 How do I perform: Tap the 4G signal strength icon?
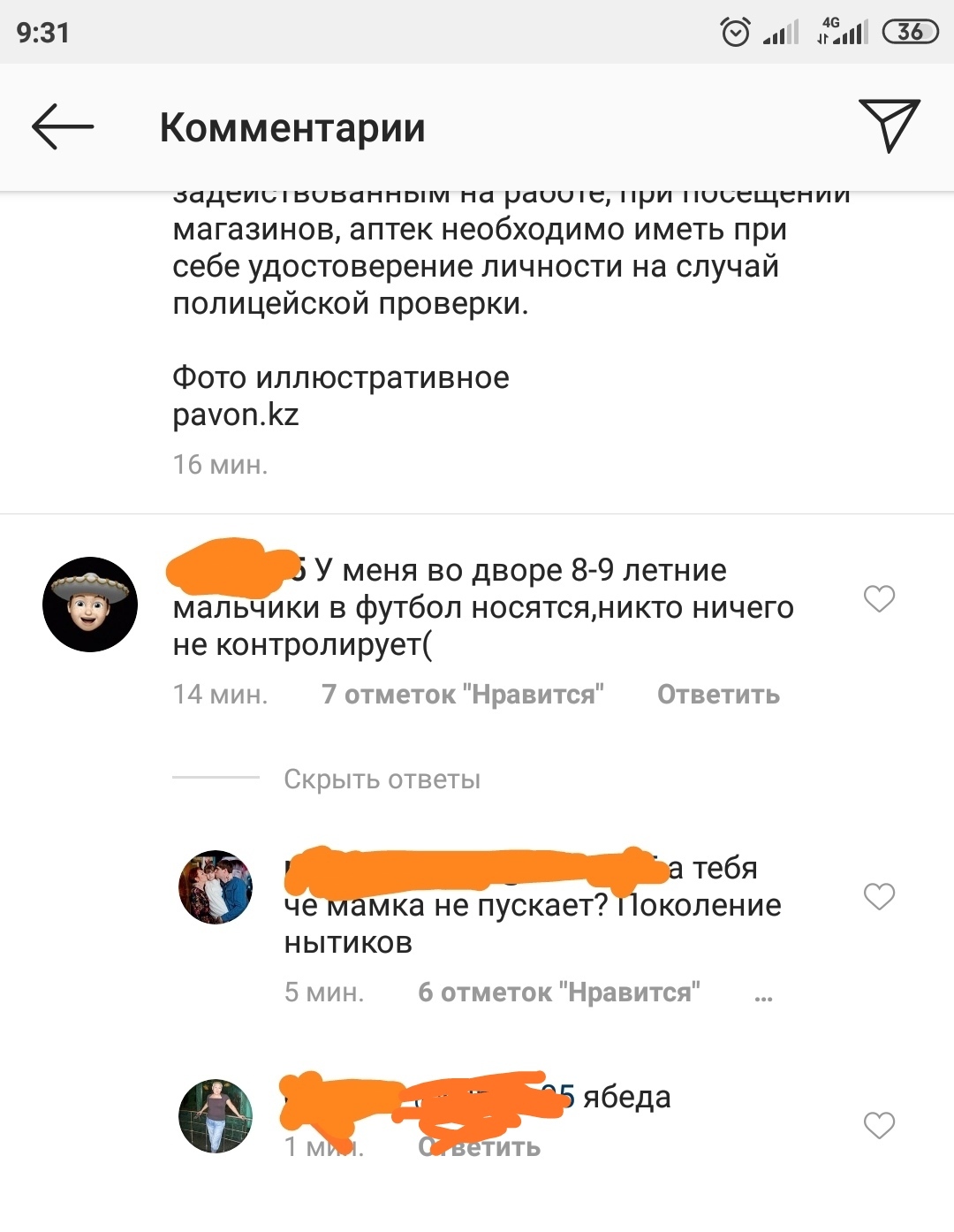[843, 31]
